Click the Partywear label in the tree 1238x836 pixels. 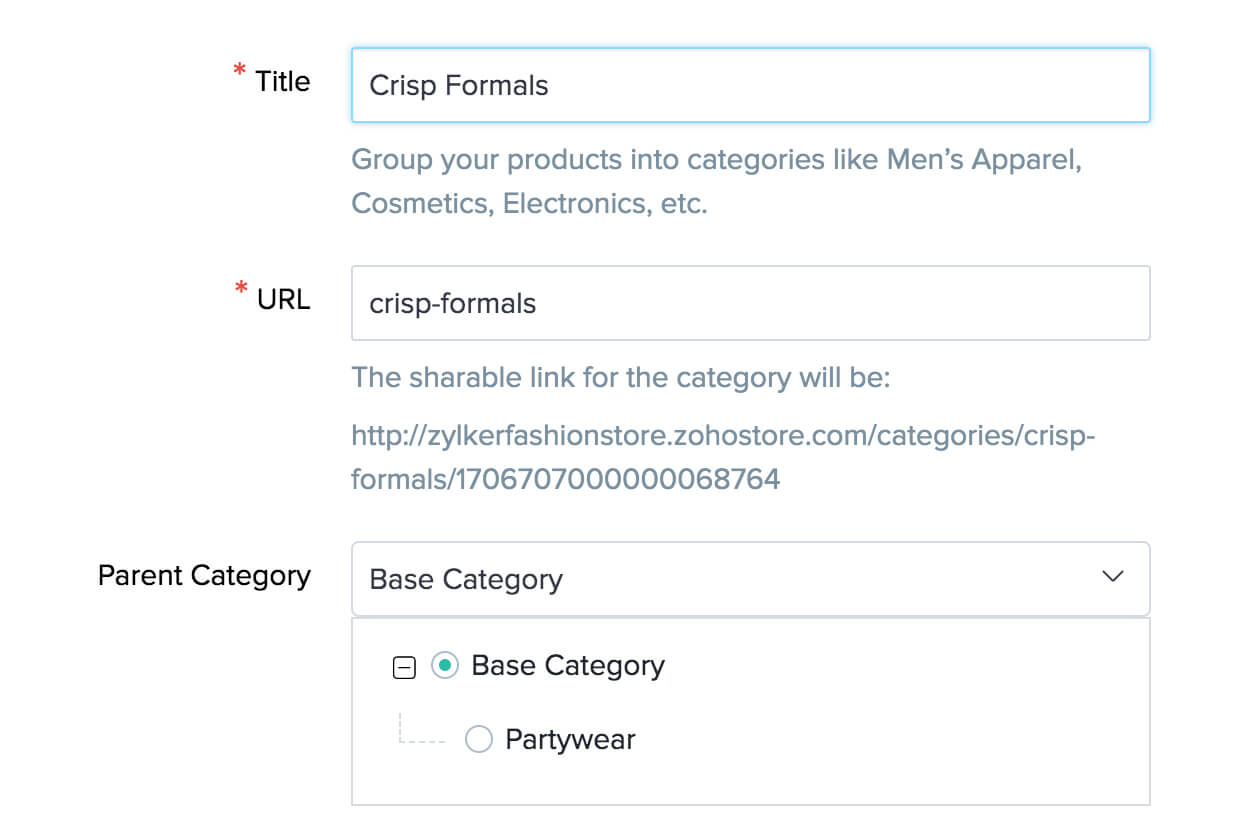tap(570, 740)
